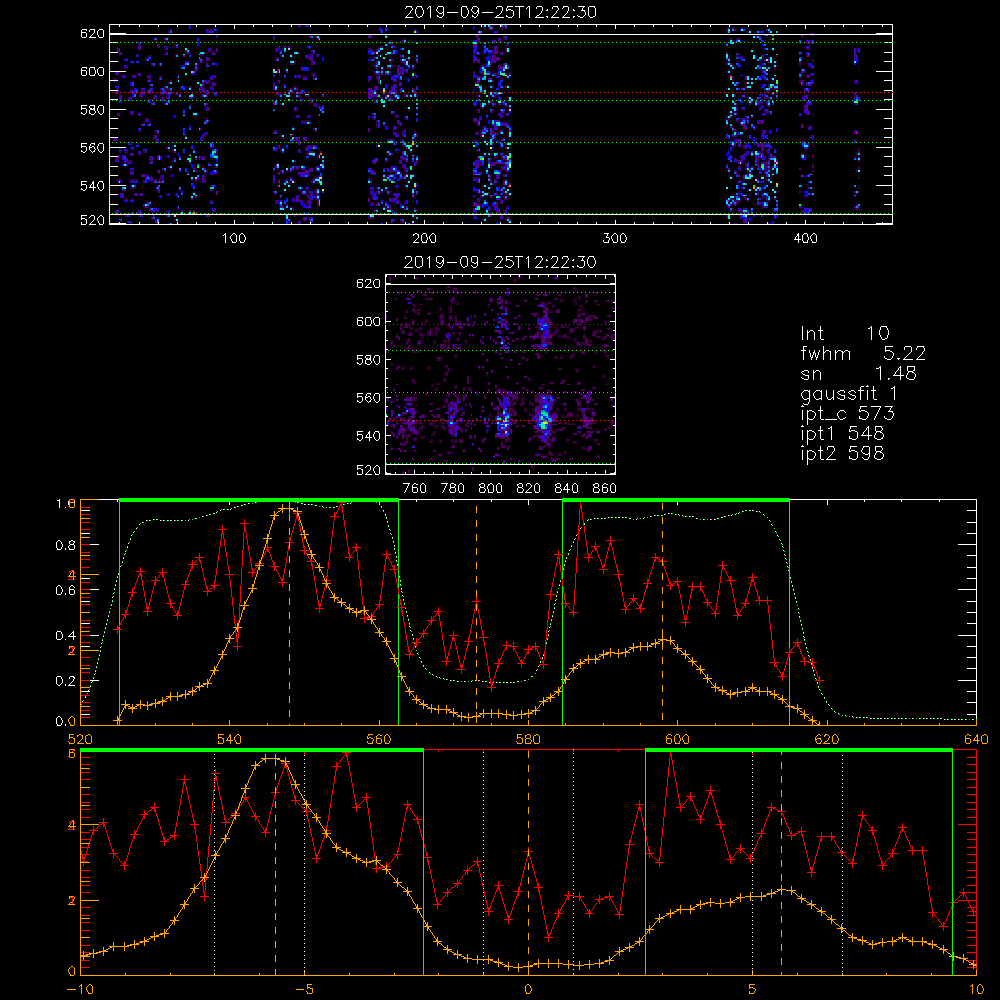Click y-axis label 620 on top plot

pos(92,33)
